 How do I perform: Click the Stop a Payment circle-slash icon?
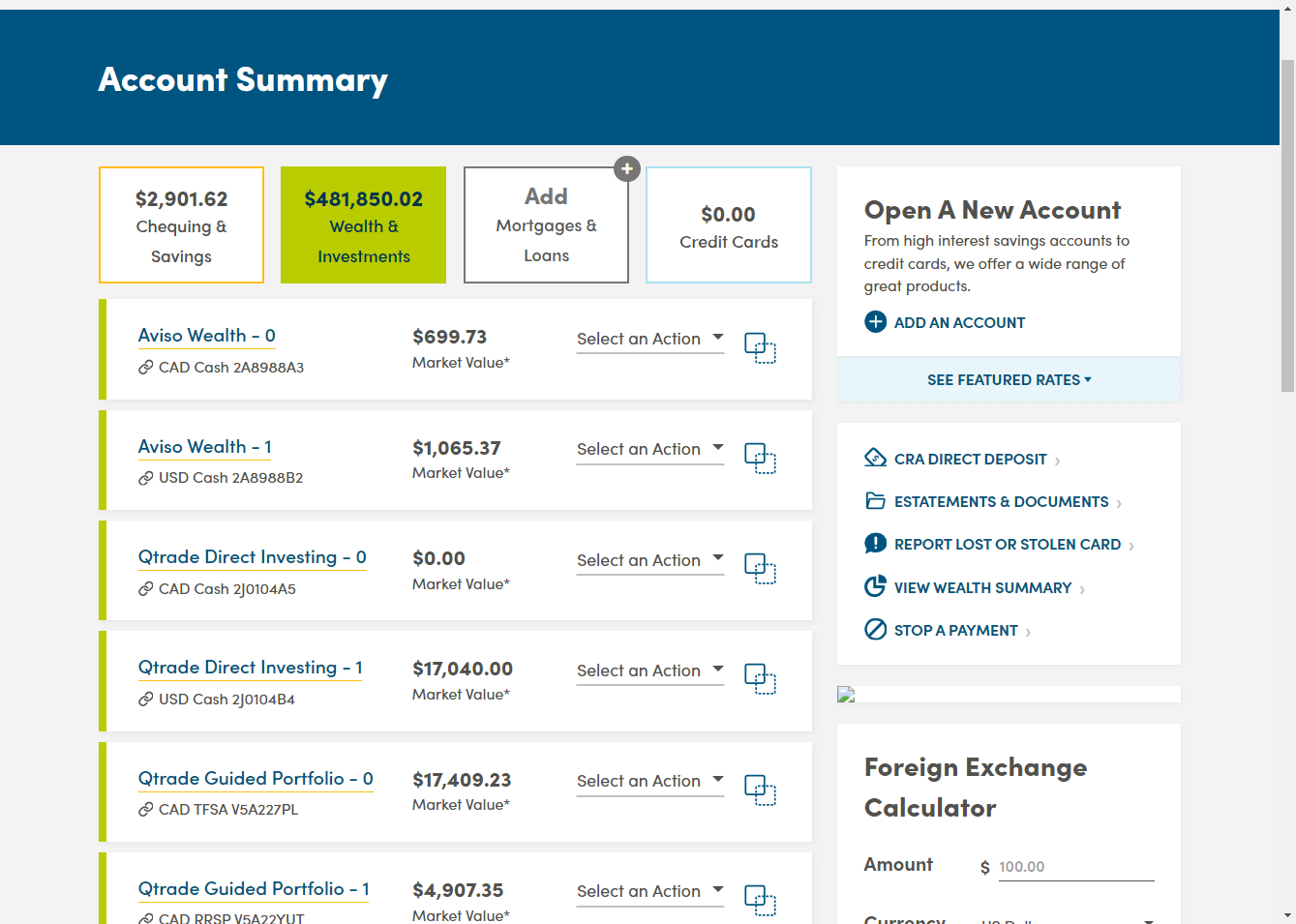tap(875, 630)
